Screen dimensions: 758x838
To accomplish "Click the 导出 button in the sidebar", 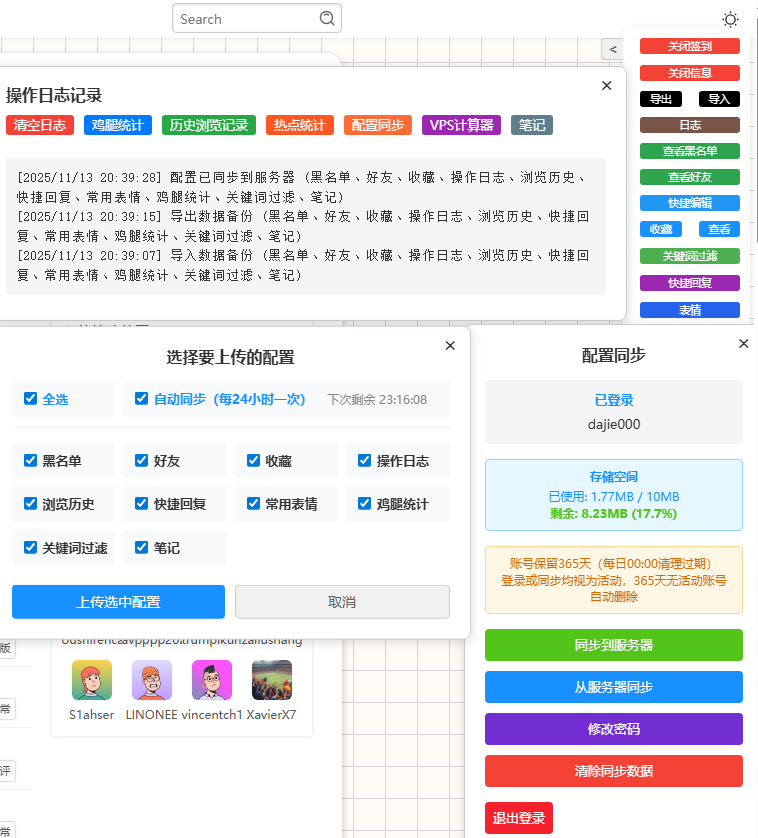I will pyautogui.click(x=661, y=99).
